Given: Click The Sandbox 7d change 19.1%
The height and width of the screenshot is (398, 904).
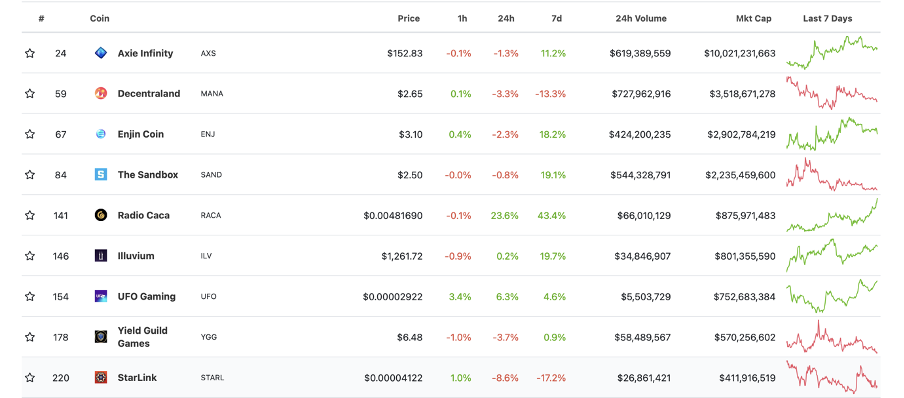Looking at the screenshot, I should point(553,174).
